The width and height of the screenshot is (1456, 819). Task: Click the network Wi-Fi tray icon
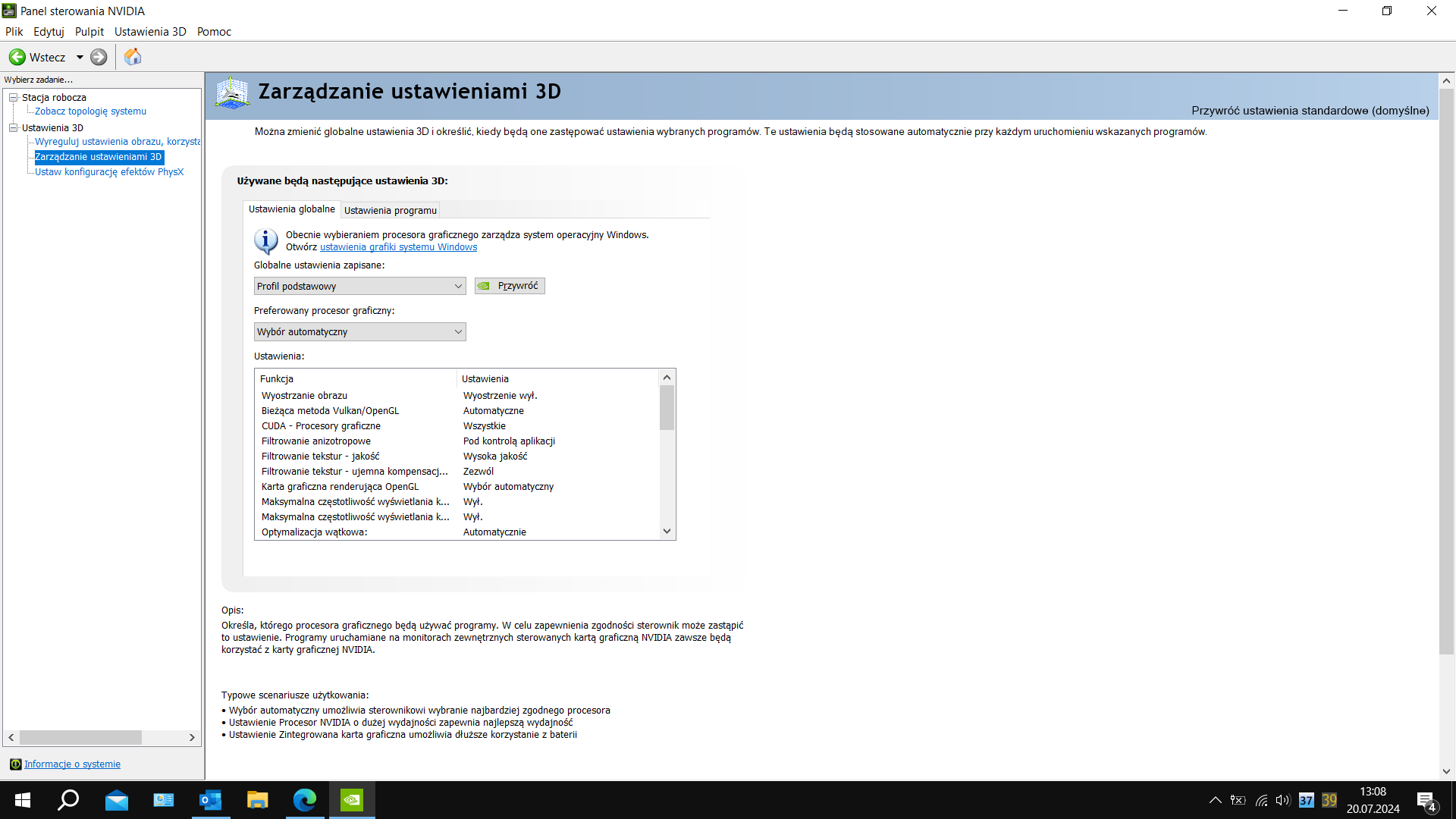coord(1261,800)
